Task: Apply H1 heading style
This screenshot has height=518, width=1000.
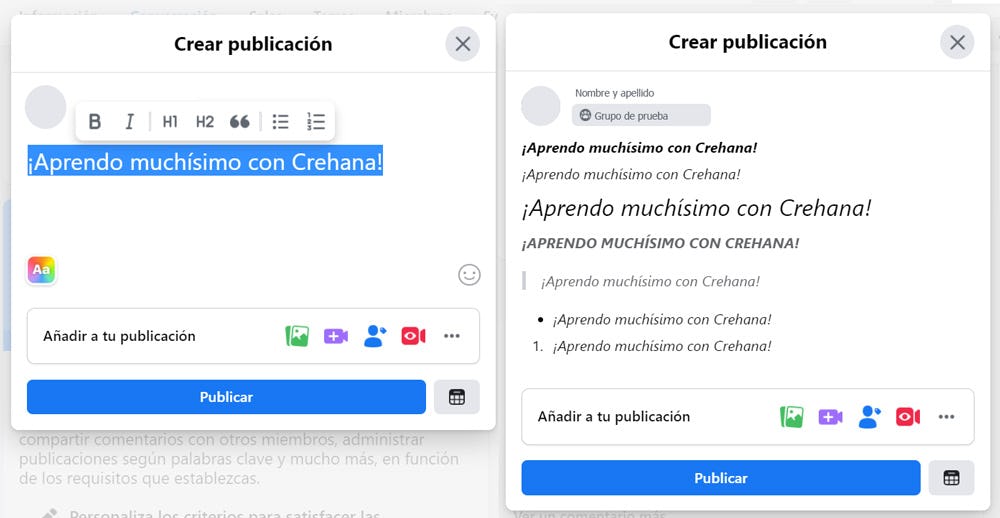Action: tap(170, 122)
